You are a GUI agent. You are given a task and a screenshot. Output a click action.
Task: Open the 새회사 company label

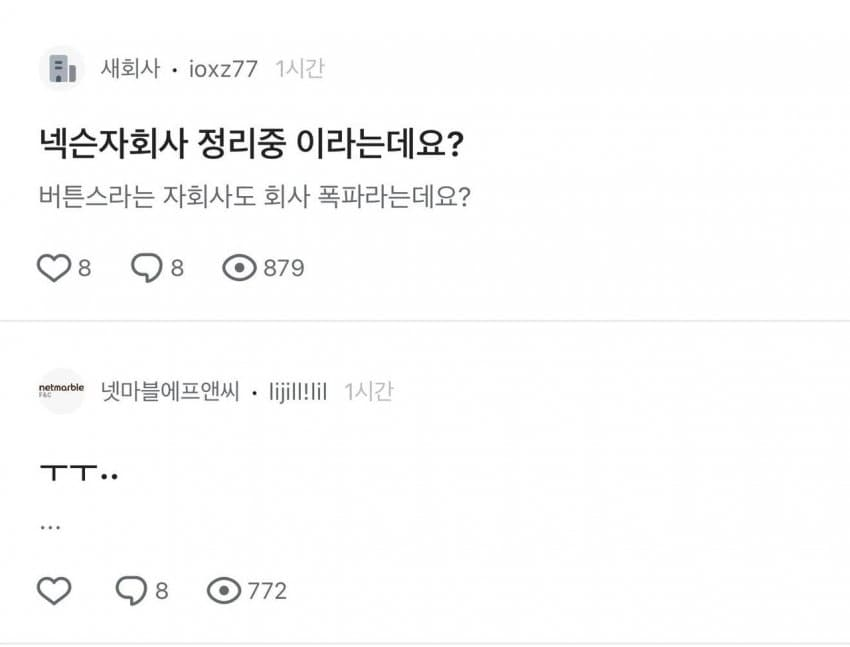130,69
